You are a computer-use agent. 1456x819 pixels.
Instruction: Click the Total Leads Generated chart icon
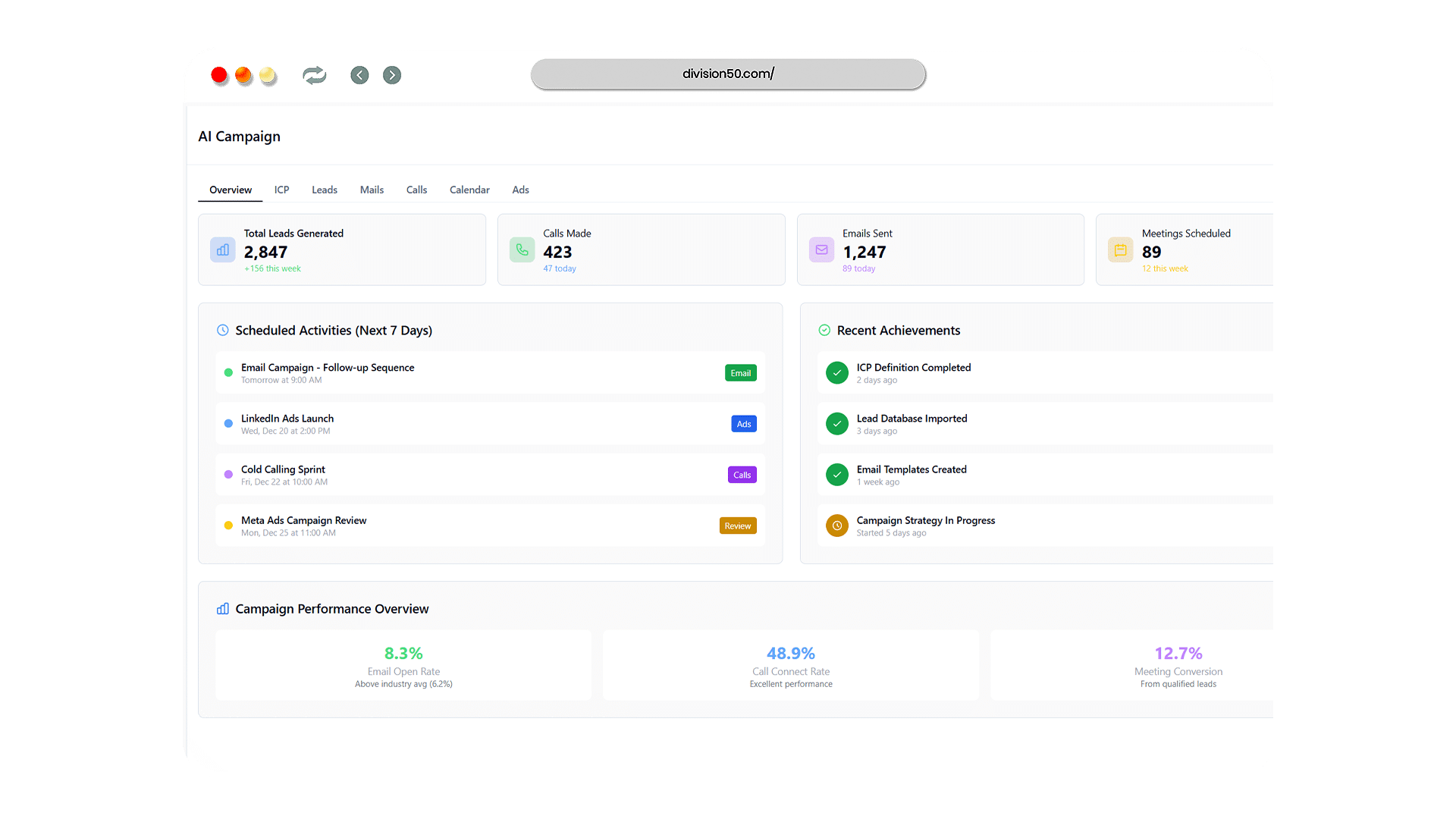223,250
